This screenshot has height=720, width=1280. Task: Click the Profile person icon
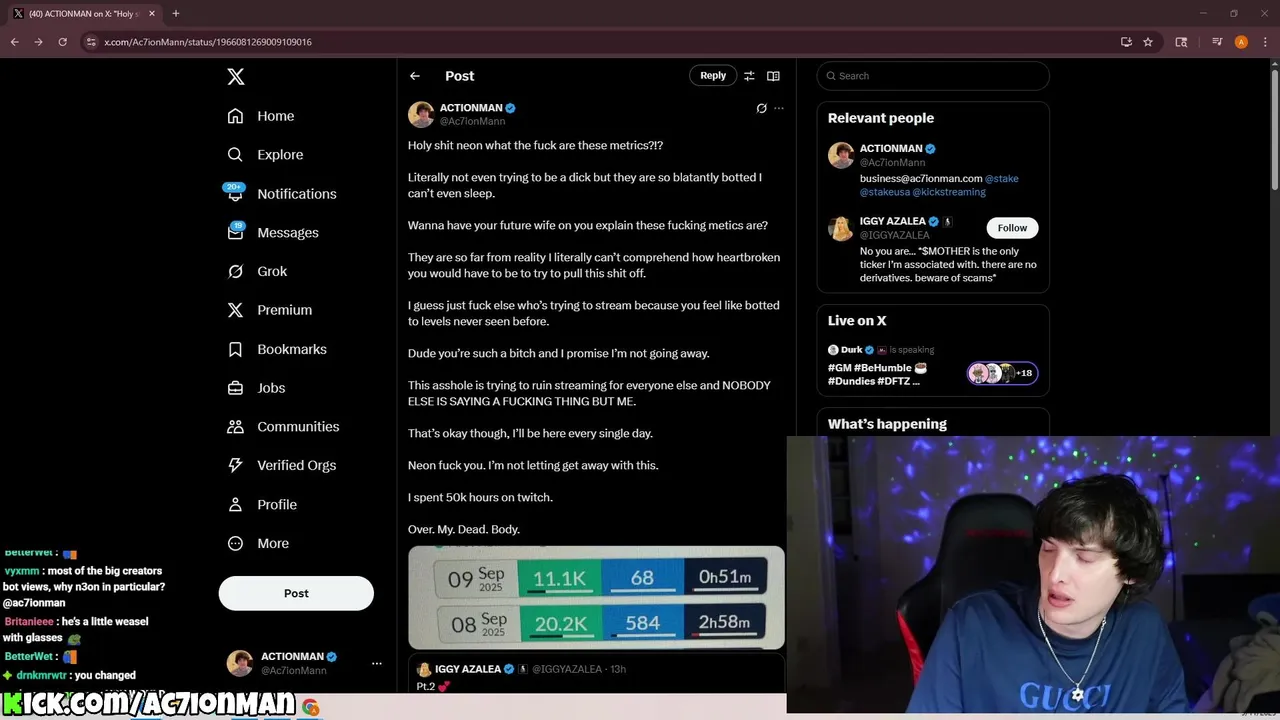[x=235, y=504]
